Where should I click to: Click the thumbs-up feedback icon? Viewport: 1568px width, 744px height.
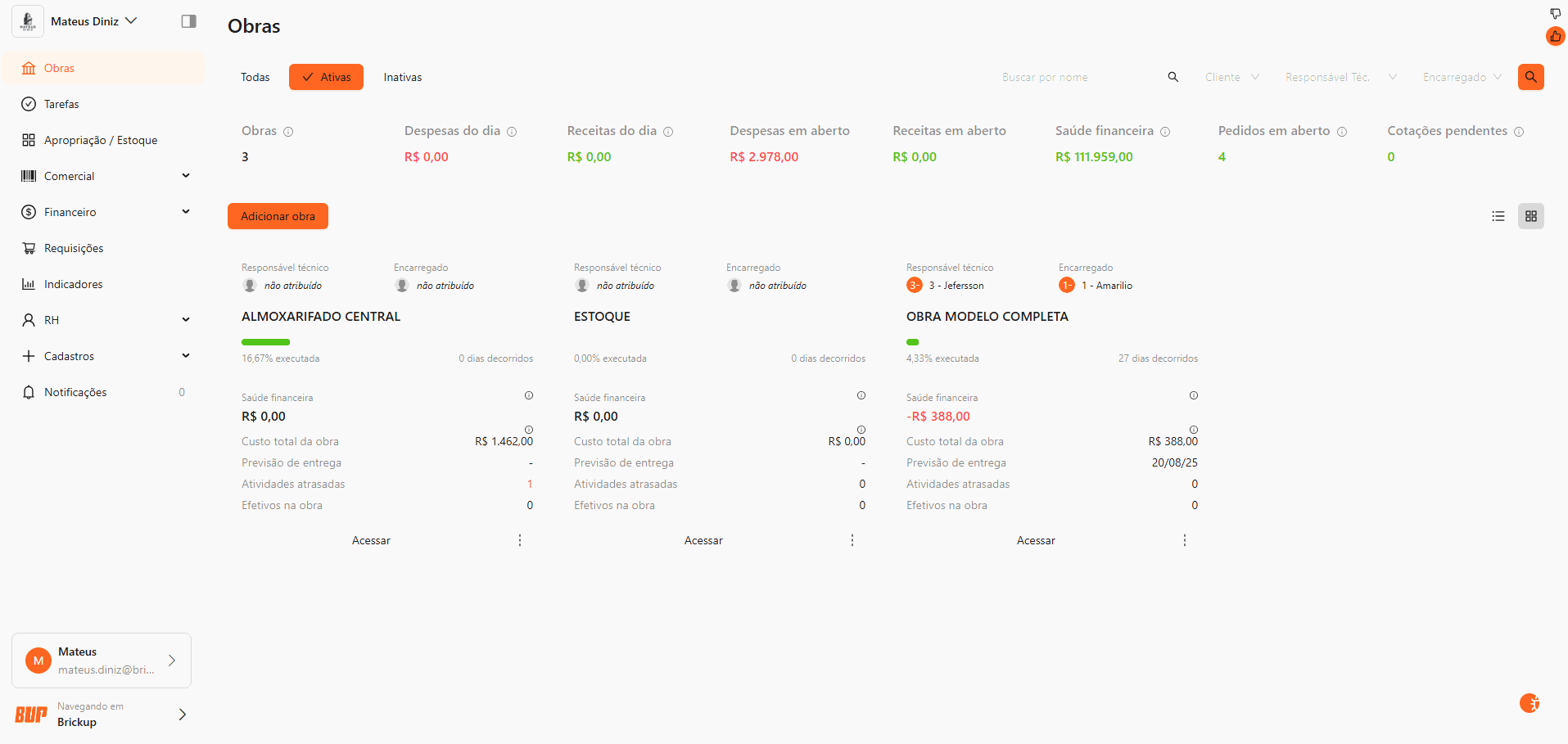(x=1556, y=36)
